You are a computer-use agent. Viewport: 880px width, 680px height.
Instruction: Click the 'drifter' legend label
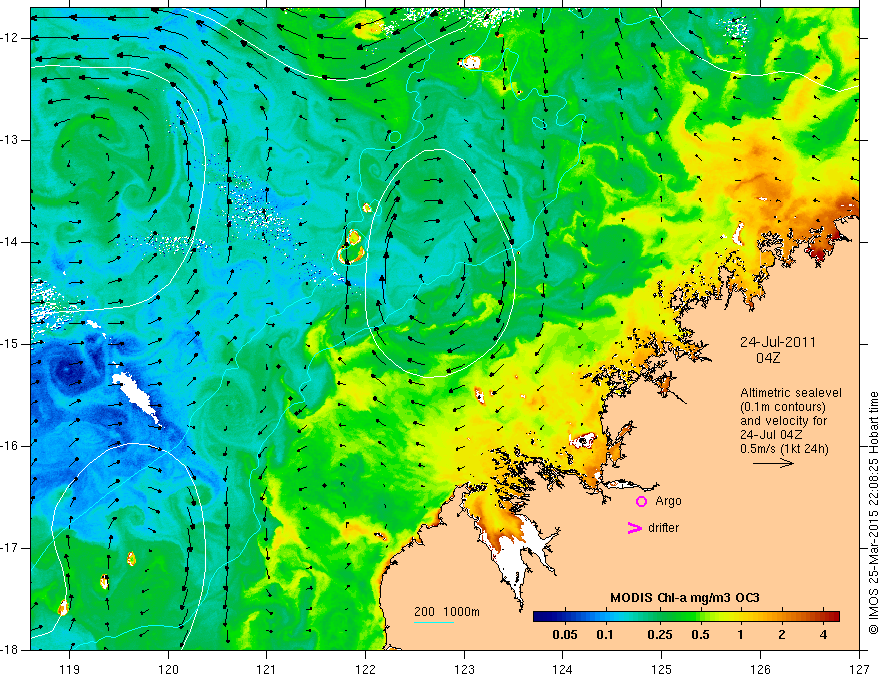[x=663, y=528]
